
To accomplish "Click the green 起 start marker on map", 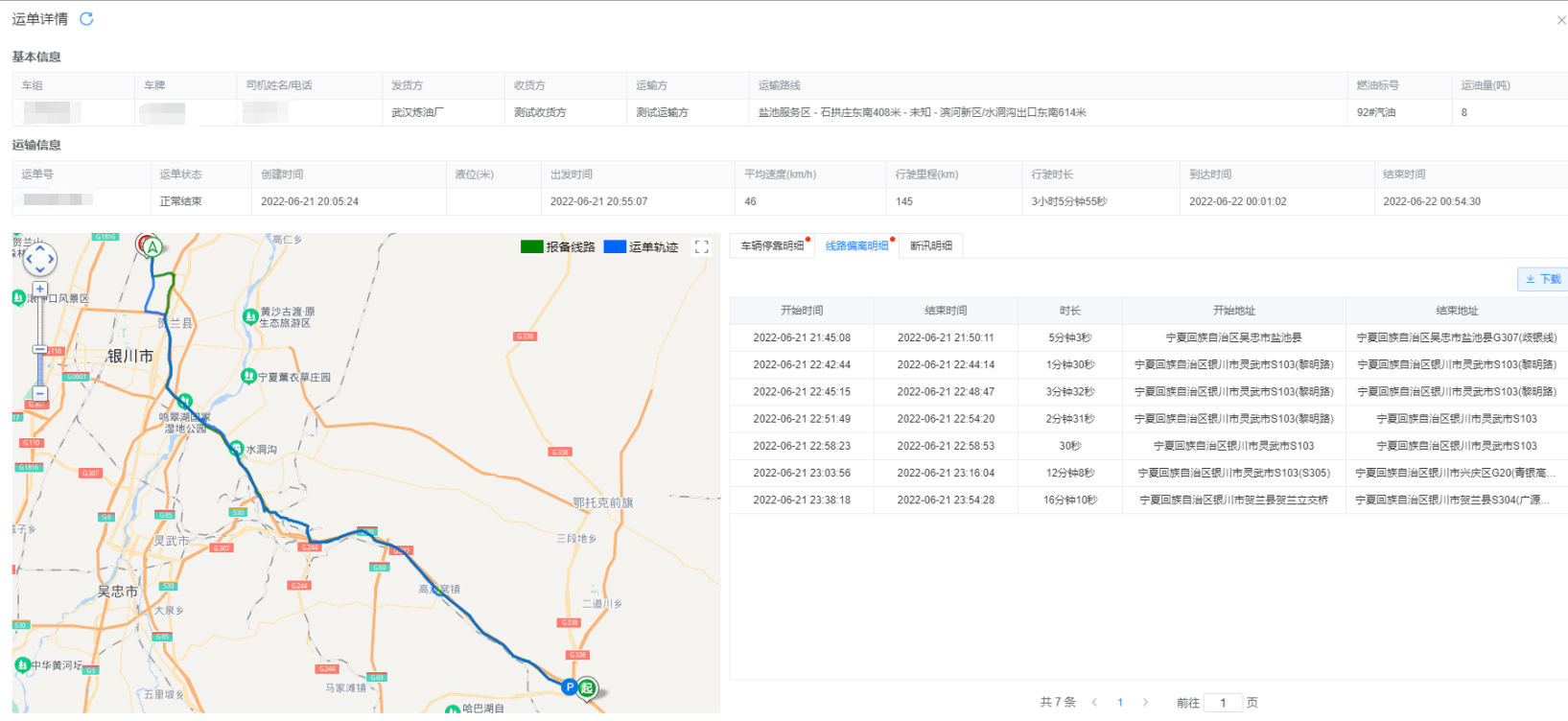I will (587, 686).
